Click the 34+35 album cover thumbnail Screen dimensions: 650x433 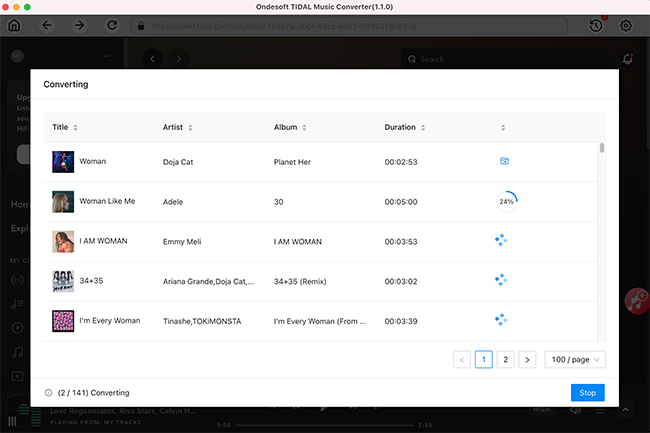pos(63,281)
